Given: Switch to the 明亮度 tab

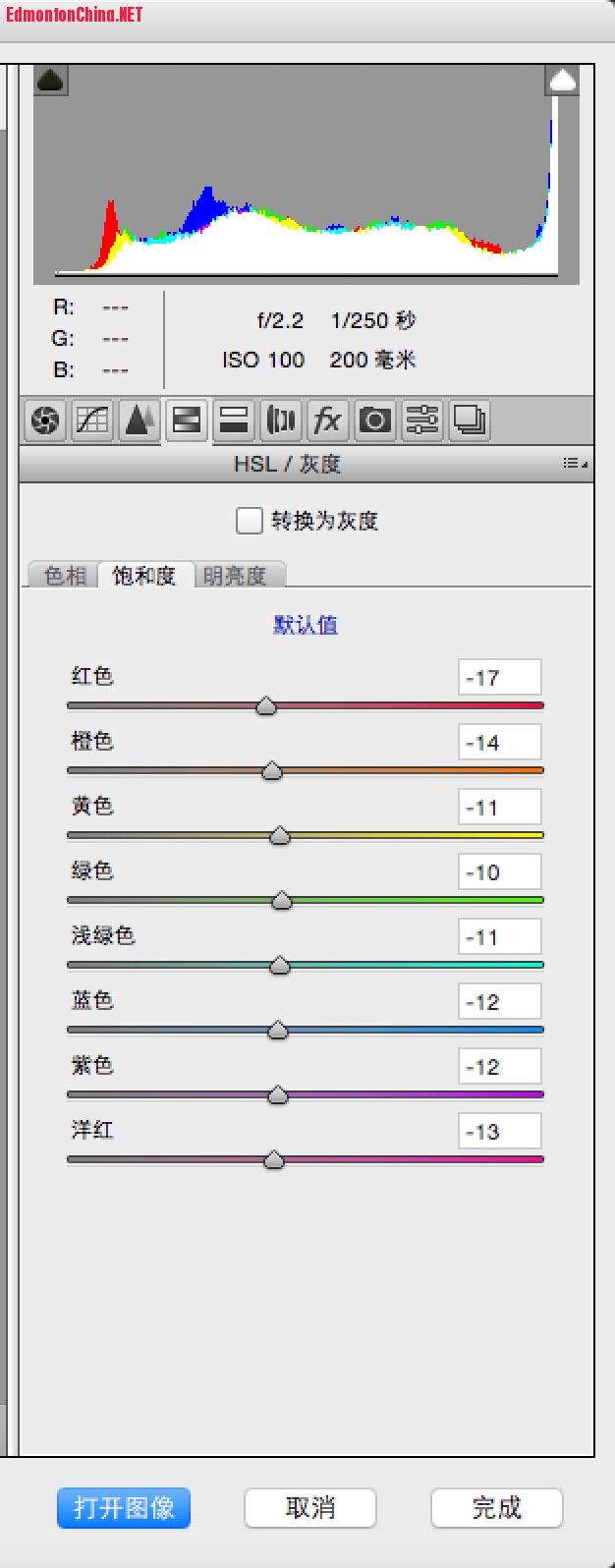Looking at the screenshot, I should tap(235, 576).
